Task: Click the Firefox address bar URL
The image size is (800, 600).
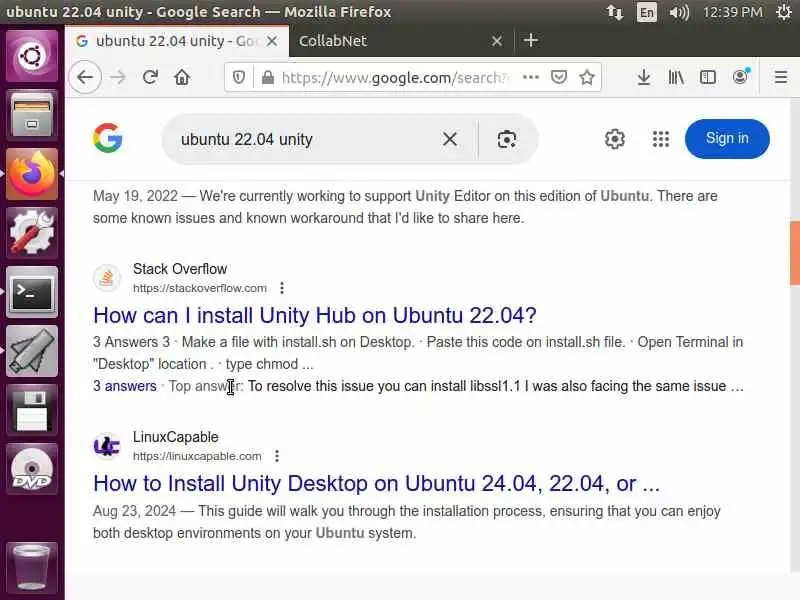Action: (394, 78)
